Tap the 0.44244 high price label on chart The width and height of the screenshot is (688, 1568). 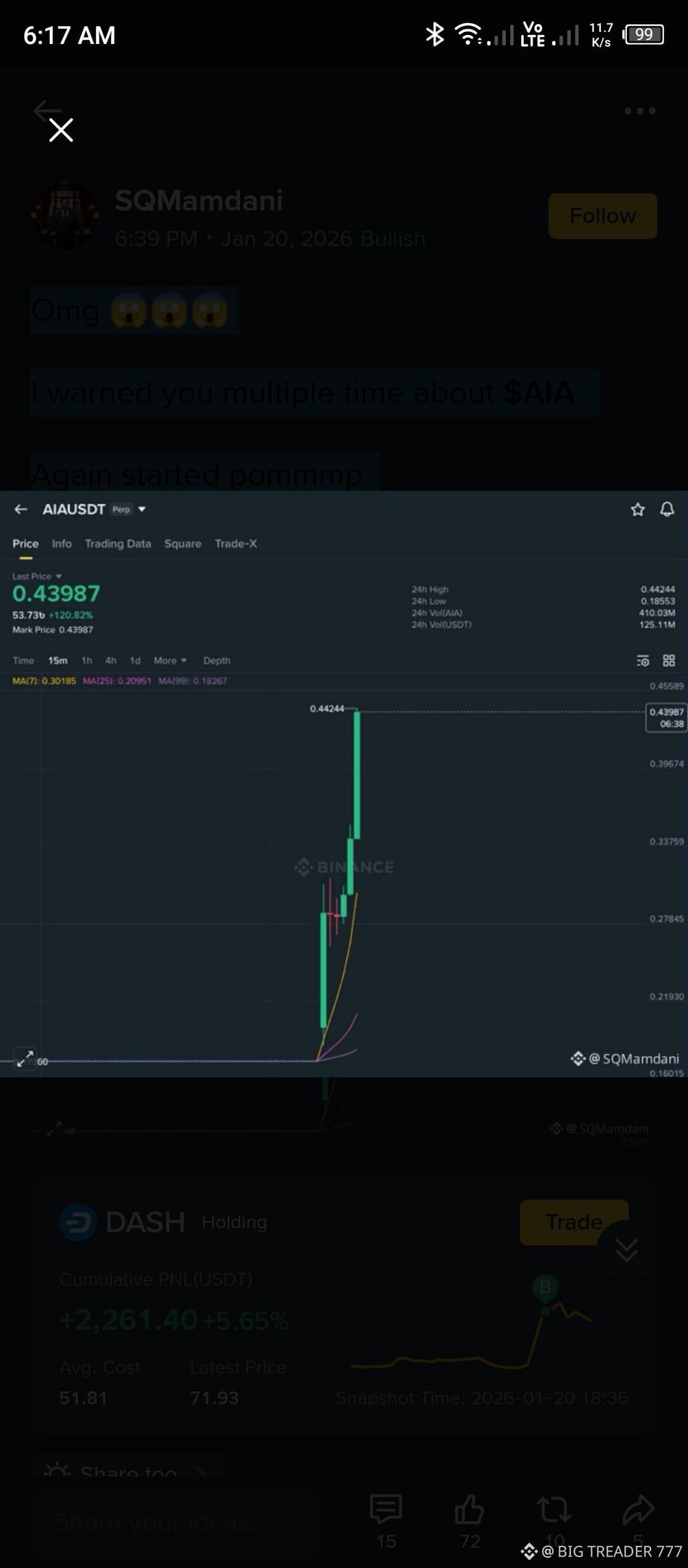pyautogui.click(x=327, y=709)
